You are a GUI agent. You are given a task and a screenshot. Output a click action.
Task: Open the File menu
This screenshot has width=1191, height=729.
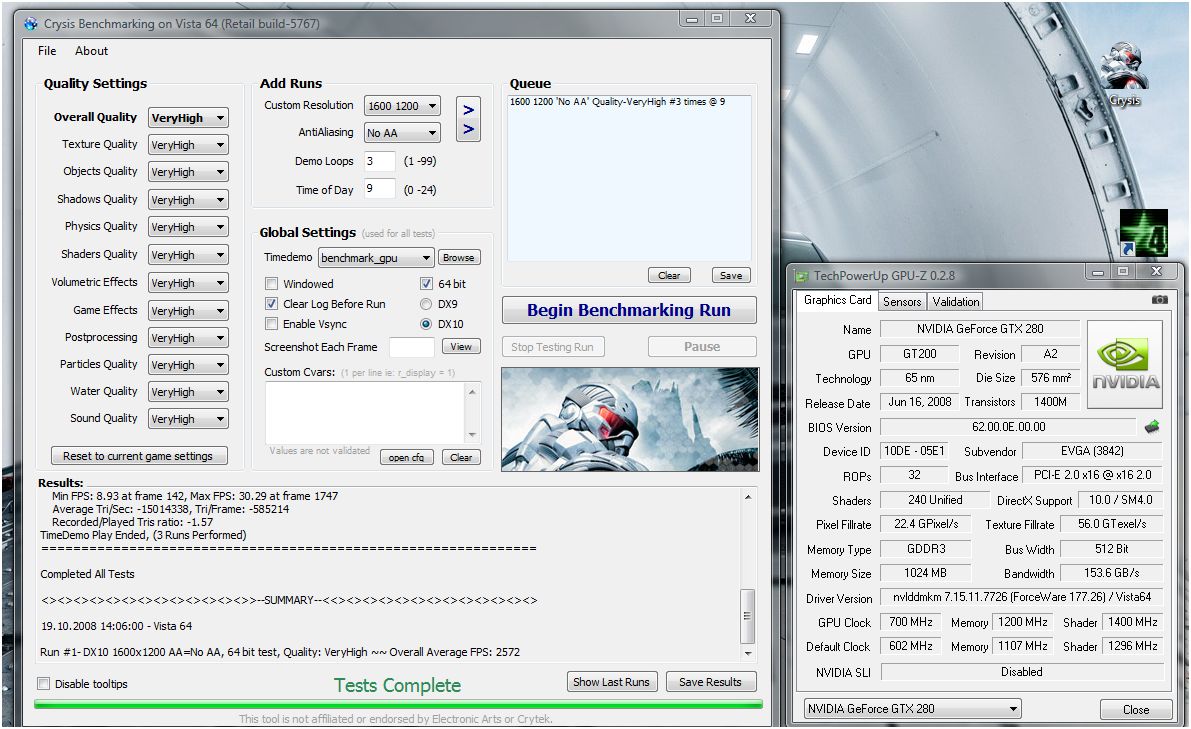[x=47, y=51]
